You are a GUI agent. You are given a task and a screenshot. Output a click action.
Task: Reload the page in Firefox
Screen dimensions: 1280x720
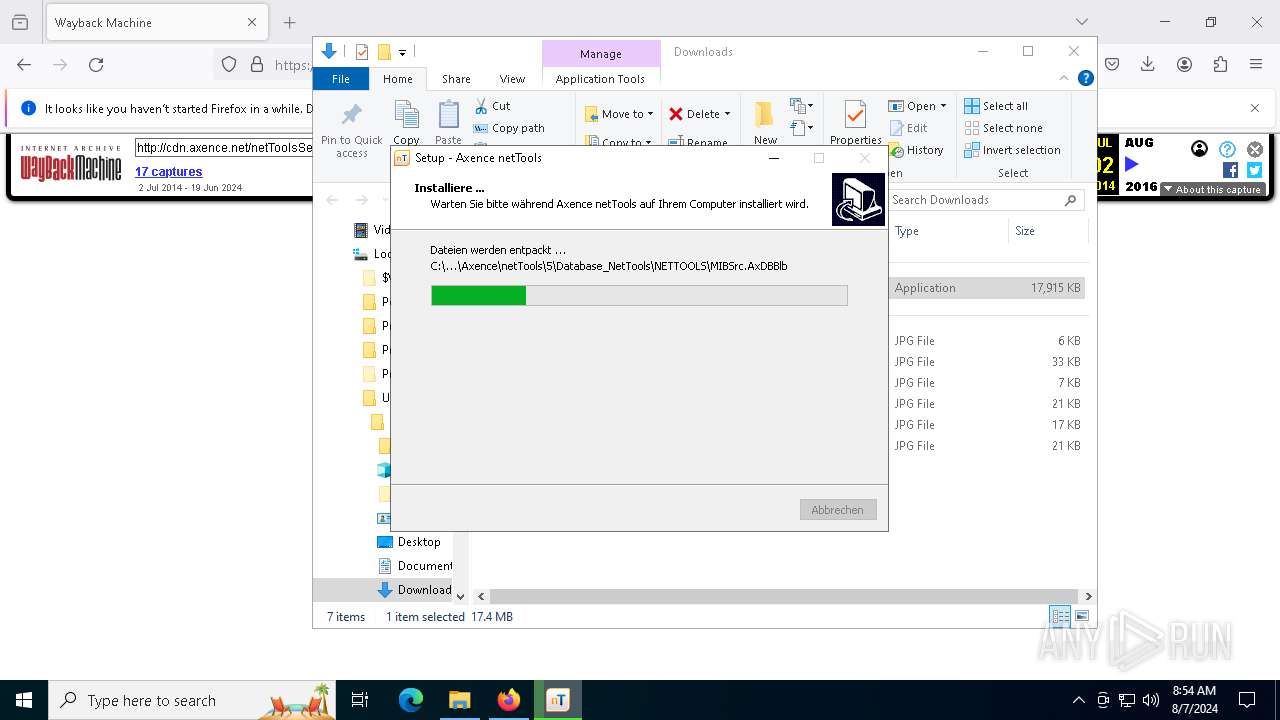pyautogui.click(x=96, y=64)
